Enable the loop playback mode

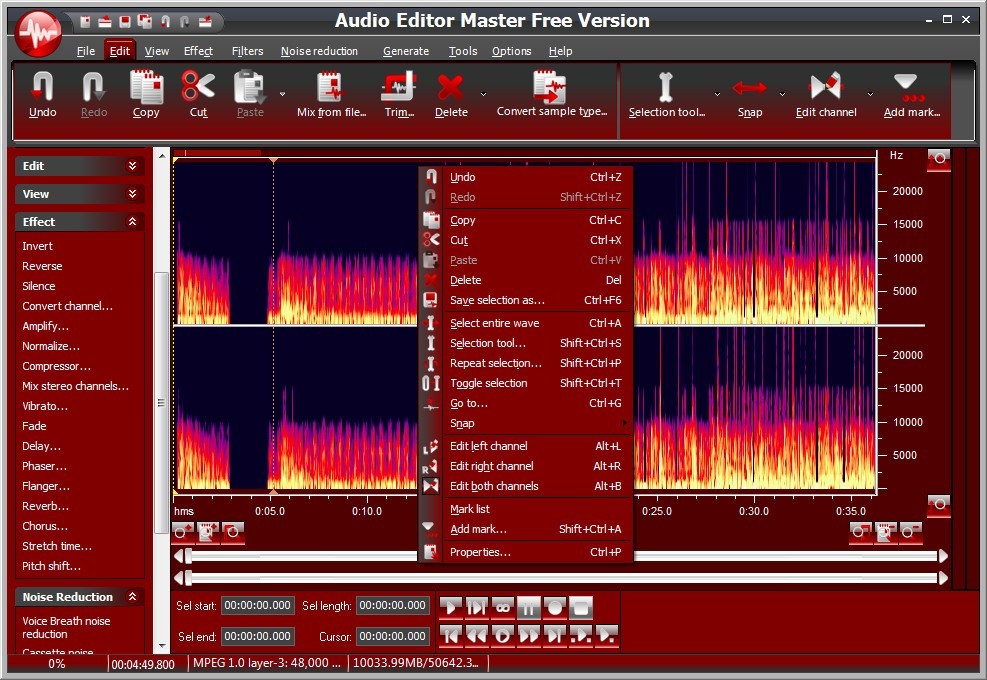coord(503,607)
